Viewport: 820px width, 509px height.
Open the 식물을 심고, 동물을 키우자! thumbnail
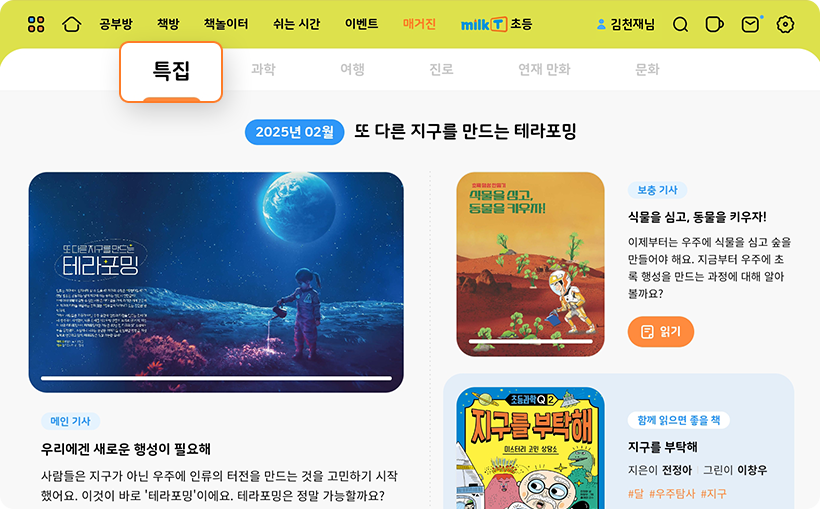click(530, 264)
